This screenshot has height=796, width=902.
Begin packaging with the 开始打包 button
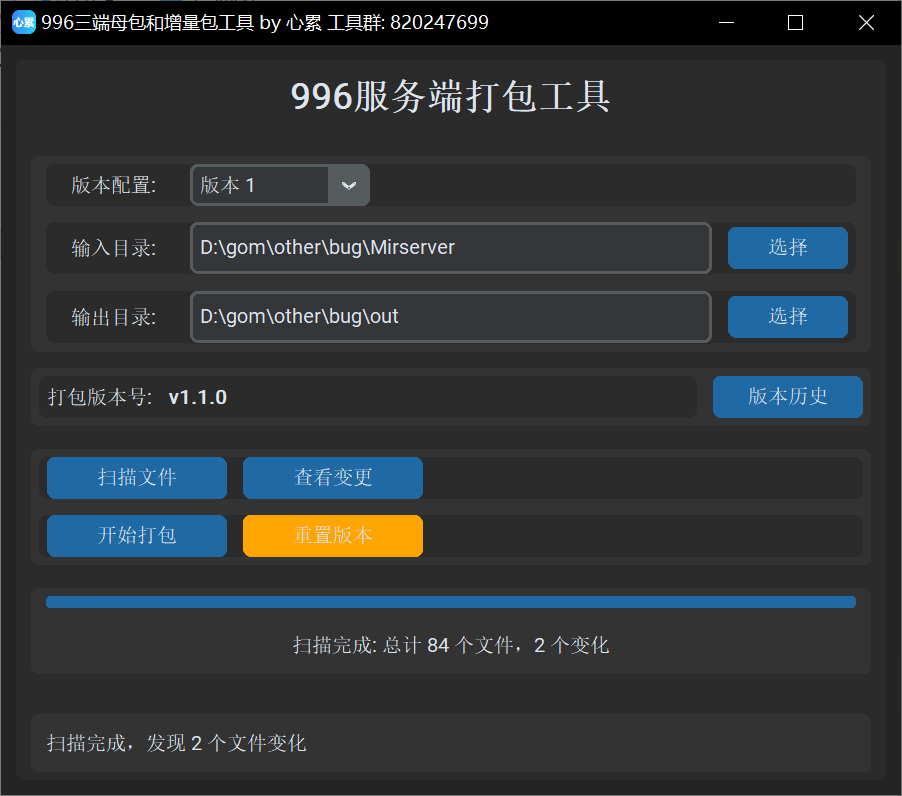pyautogui.click(x=137, y=536)
